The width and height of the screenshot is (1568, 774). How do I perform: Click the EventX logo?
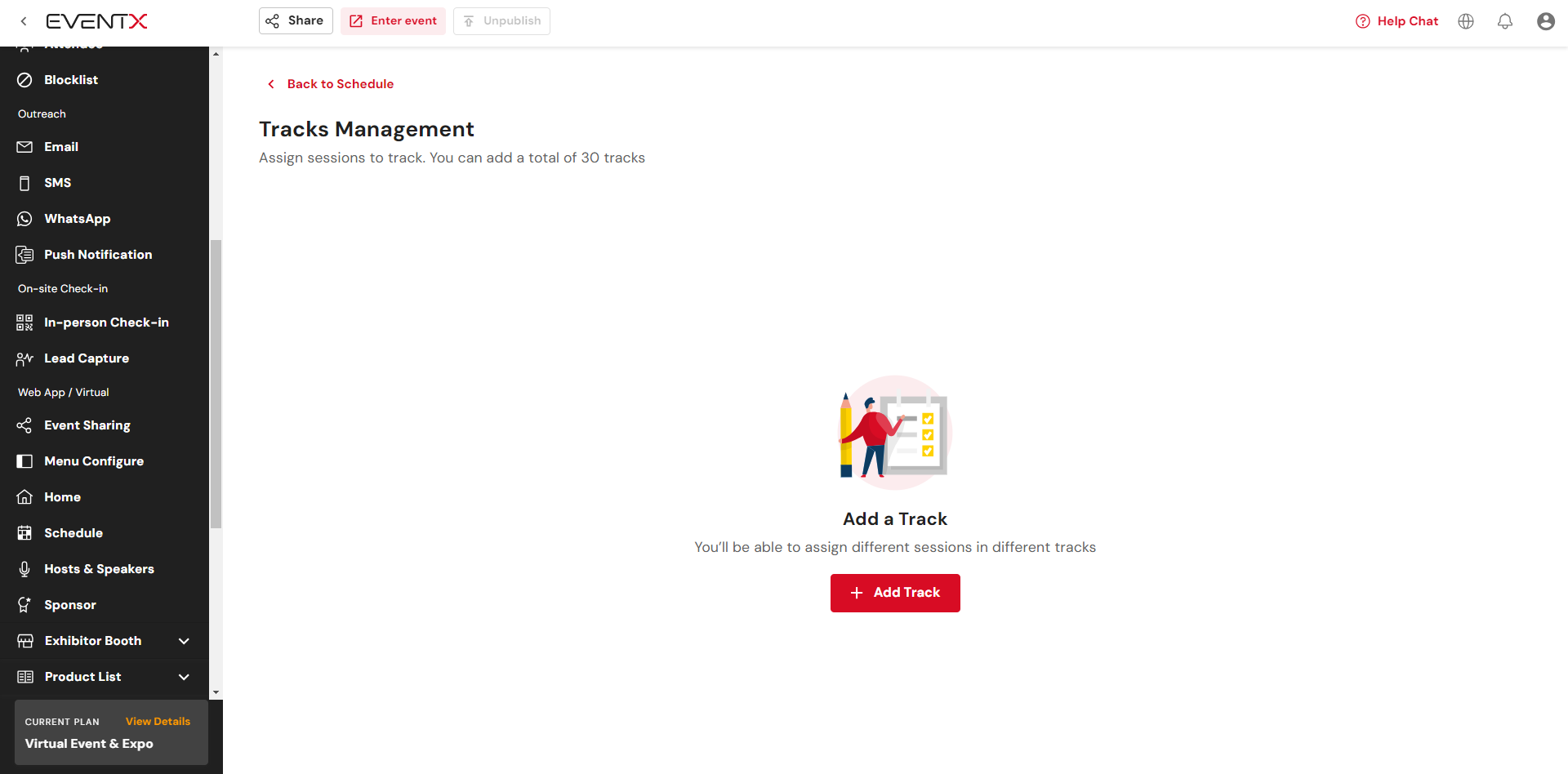[96, 21]
